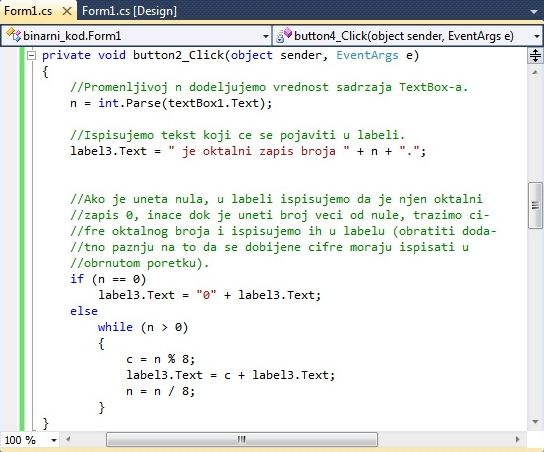Click the vertical scrollbar up arrow
The image size is (544, 452).
point(535,72)
